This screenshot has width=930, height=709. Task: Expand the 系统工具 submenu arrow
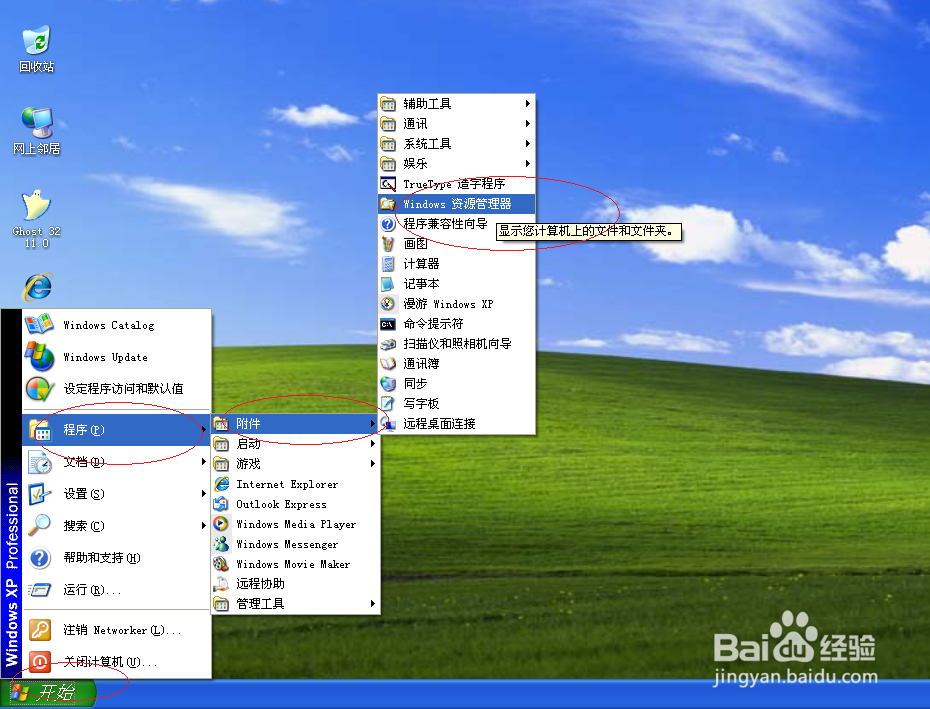pos(527,144)
